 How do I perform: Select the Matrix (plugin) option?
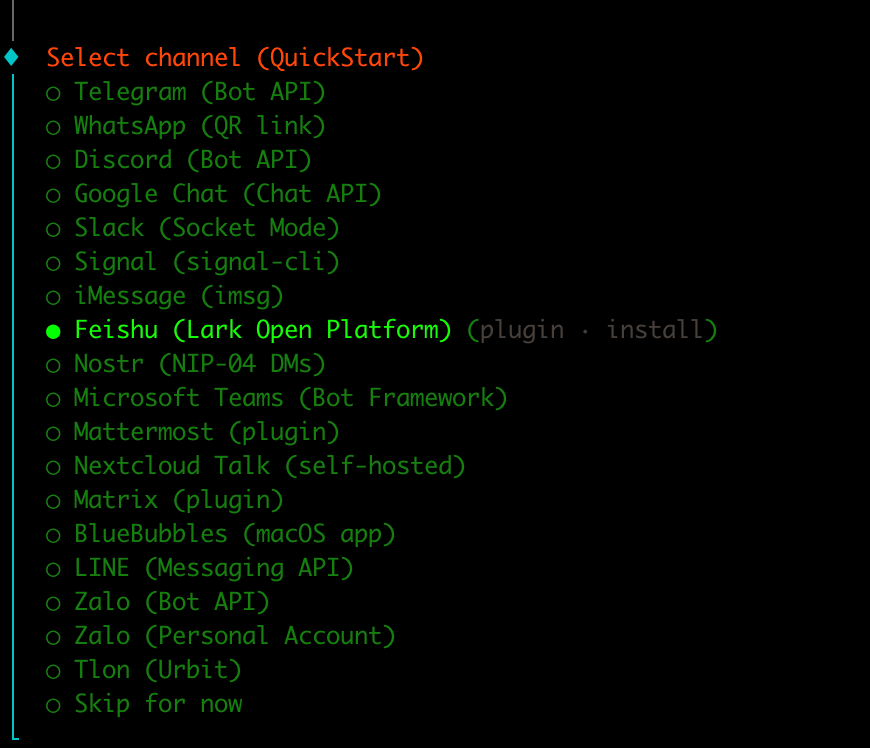click(x=178, y=500)
